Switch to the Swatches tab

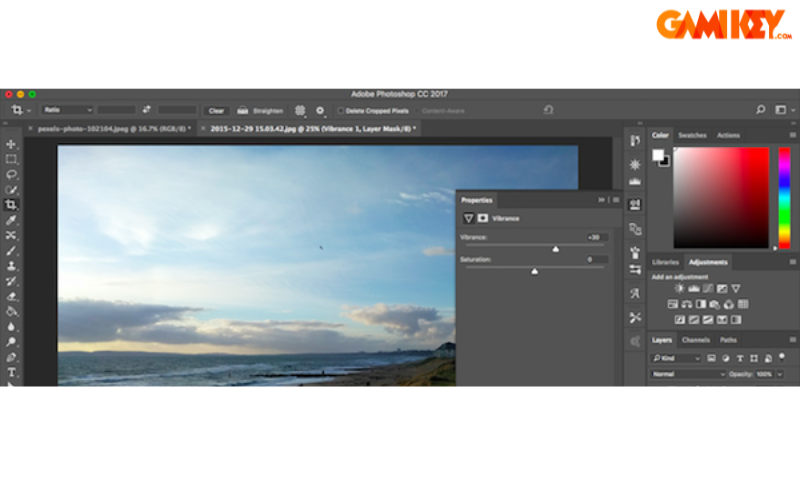pyautogui.click(x=692, y=135)
